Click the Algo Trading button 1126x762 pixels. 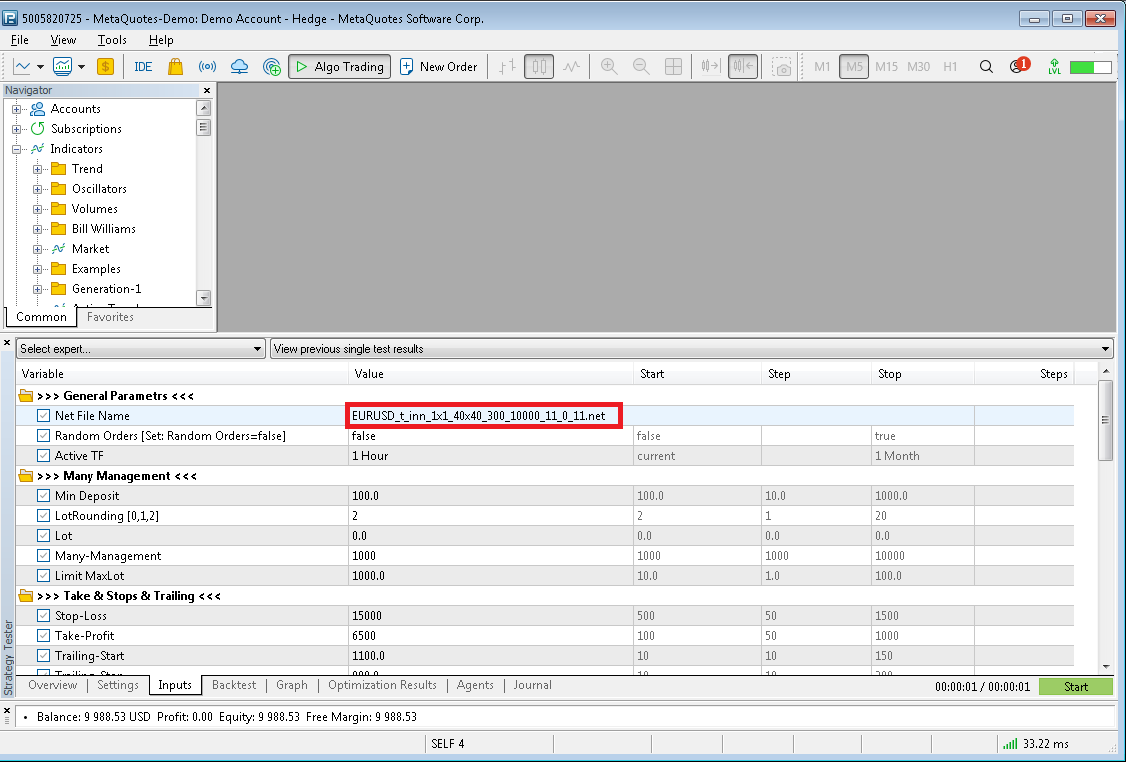click(339, 67)
